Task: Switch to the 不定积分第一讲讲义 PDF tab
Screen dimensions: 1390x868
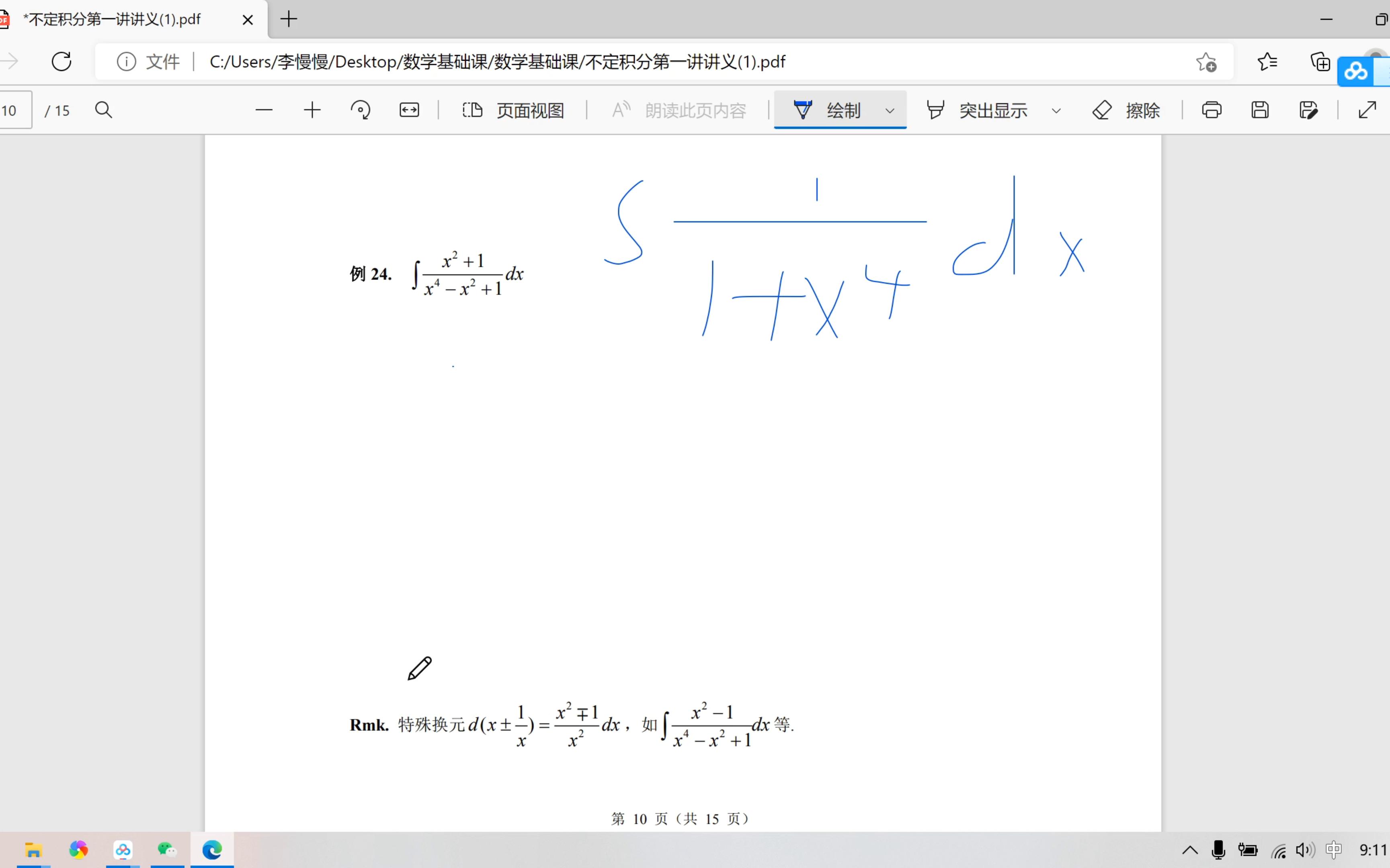Action: (x=115, y=19)
